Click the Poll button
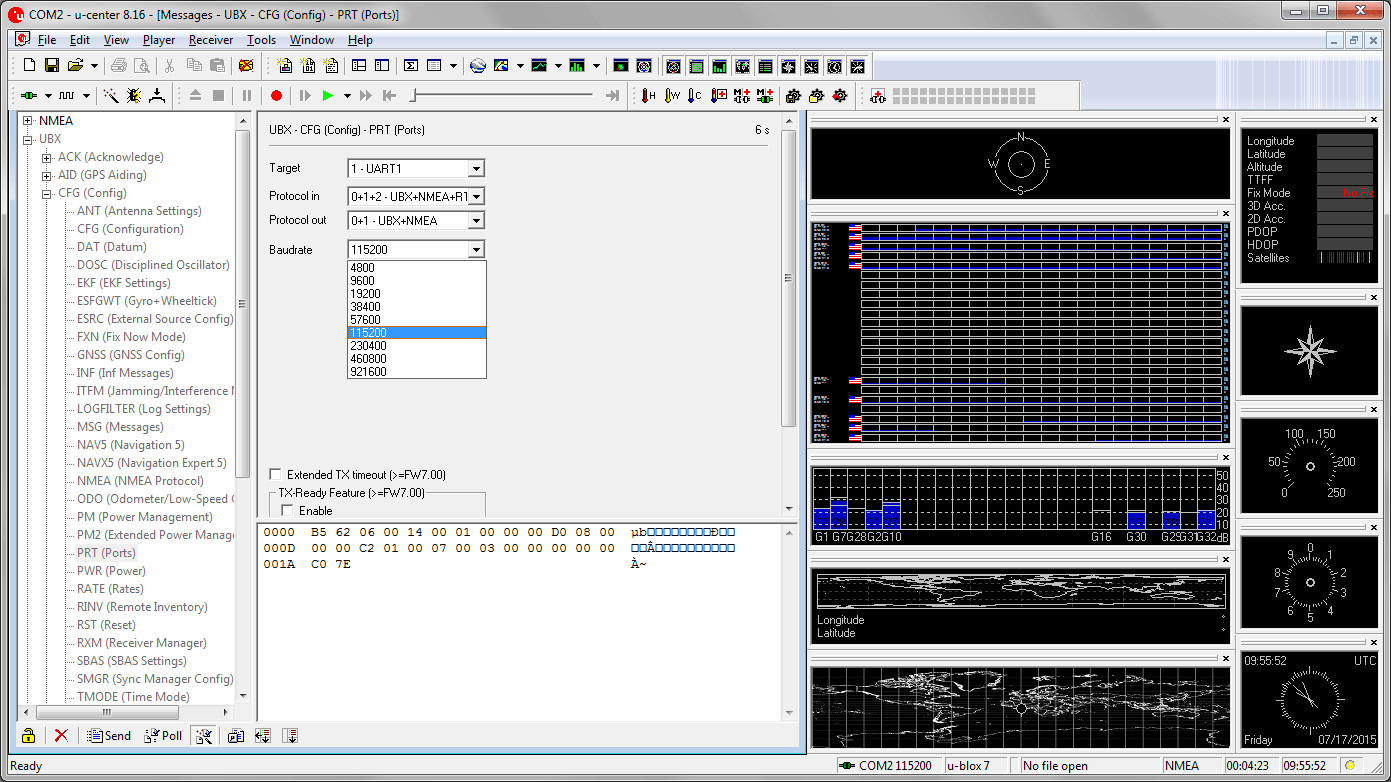This screenshot has height=782, width=1391. (x=163, y=735)
